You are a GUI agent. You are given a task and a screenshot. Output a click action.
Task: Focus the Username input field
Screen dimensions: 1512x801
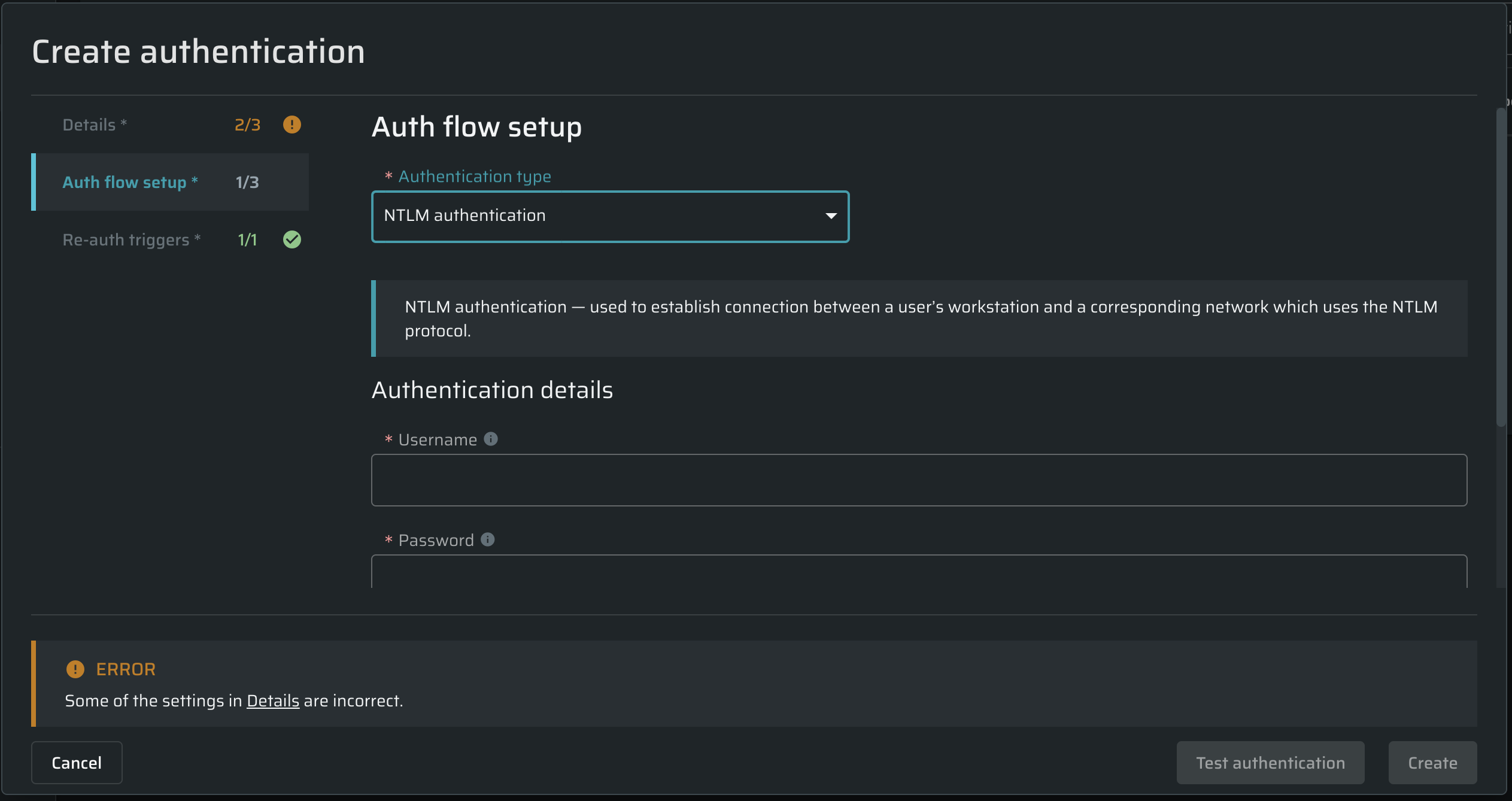tap(919, 480)
